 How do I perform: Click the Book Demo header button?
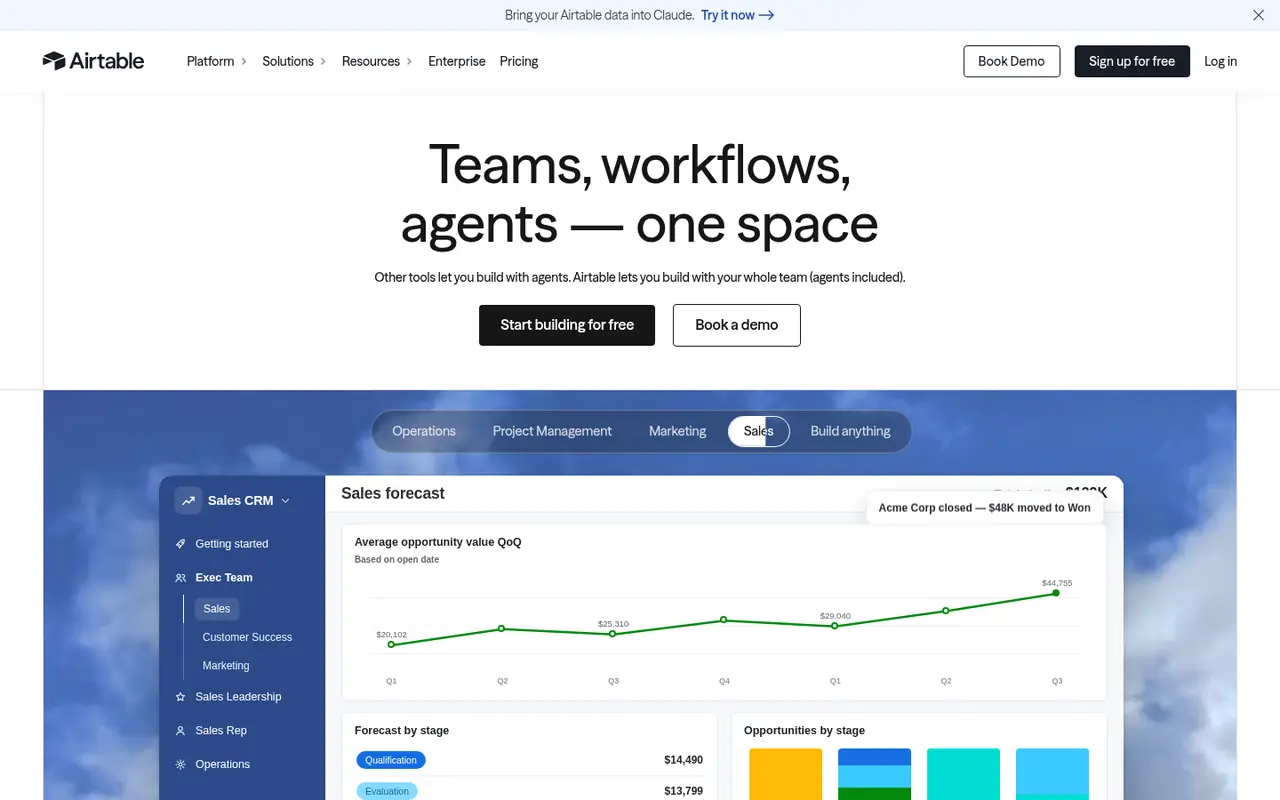click(x=1011, y=61)
